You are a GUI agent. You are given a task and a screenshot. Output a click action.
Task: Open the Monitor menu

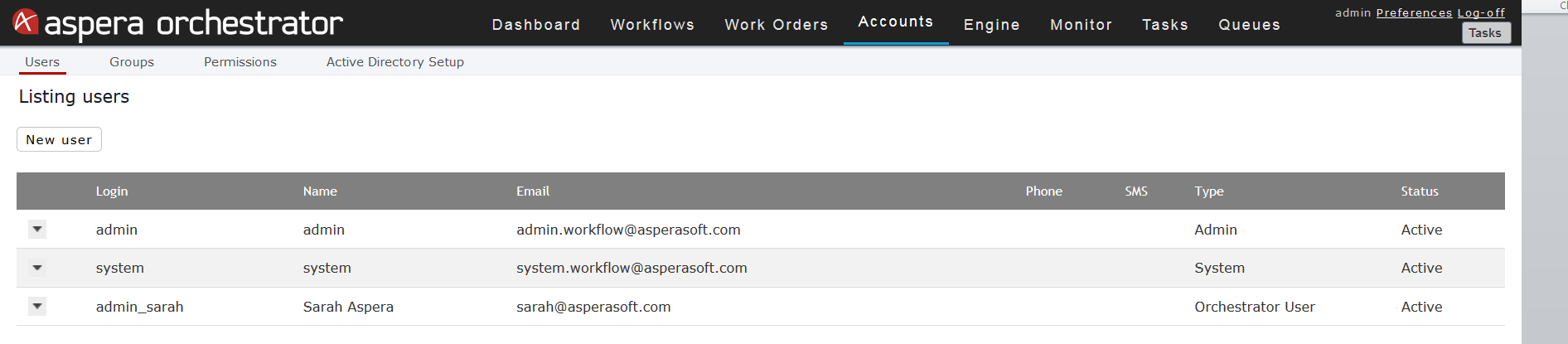click(1081, 25)
